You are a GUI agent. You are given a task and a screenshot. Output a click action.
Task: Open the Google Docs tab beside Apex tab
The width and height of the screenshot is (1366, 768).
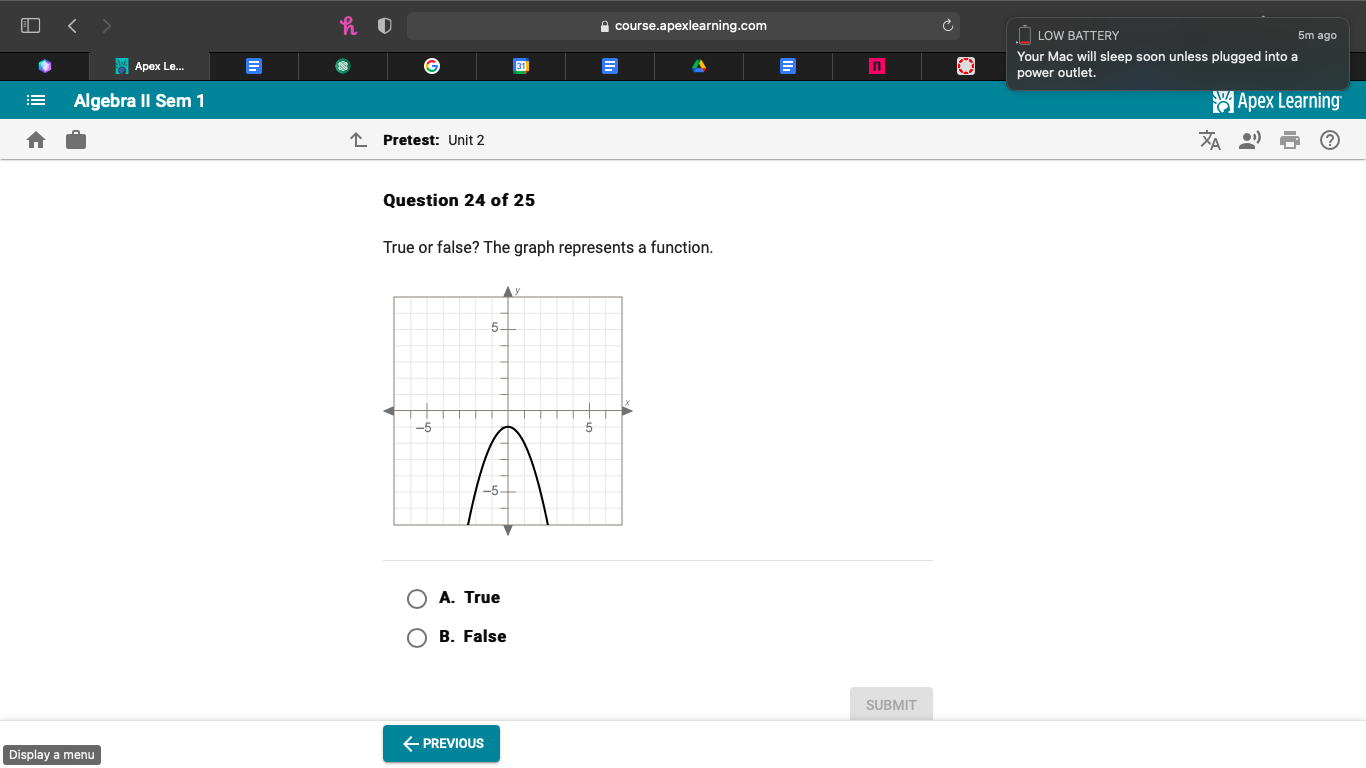(x=254, y=66)
